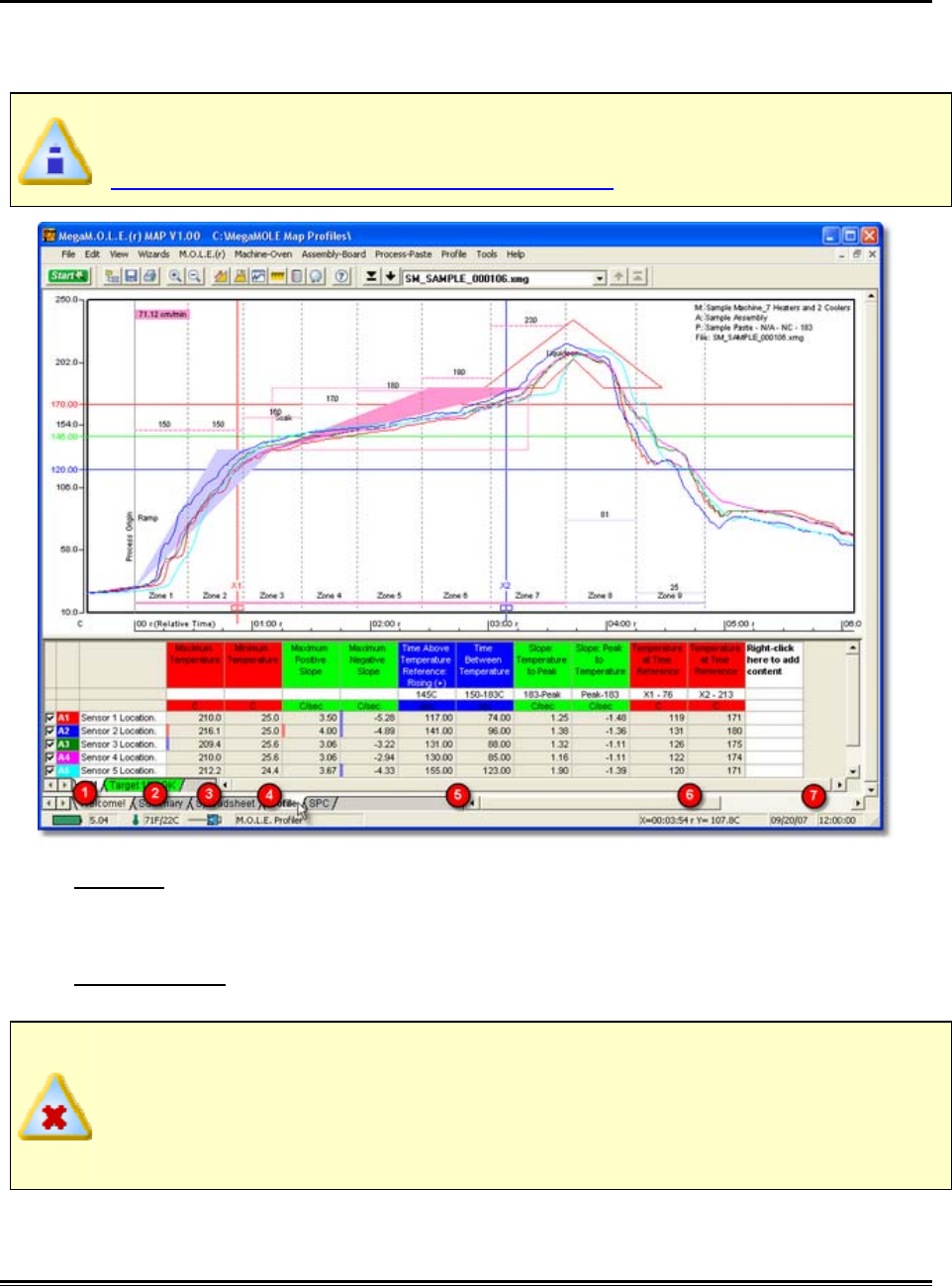
Task: Open the Wizards menu
Action: pos(153,254)
